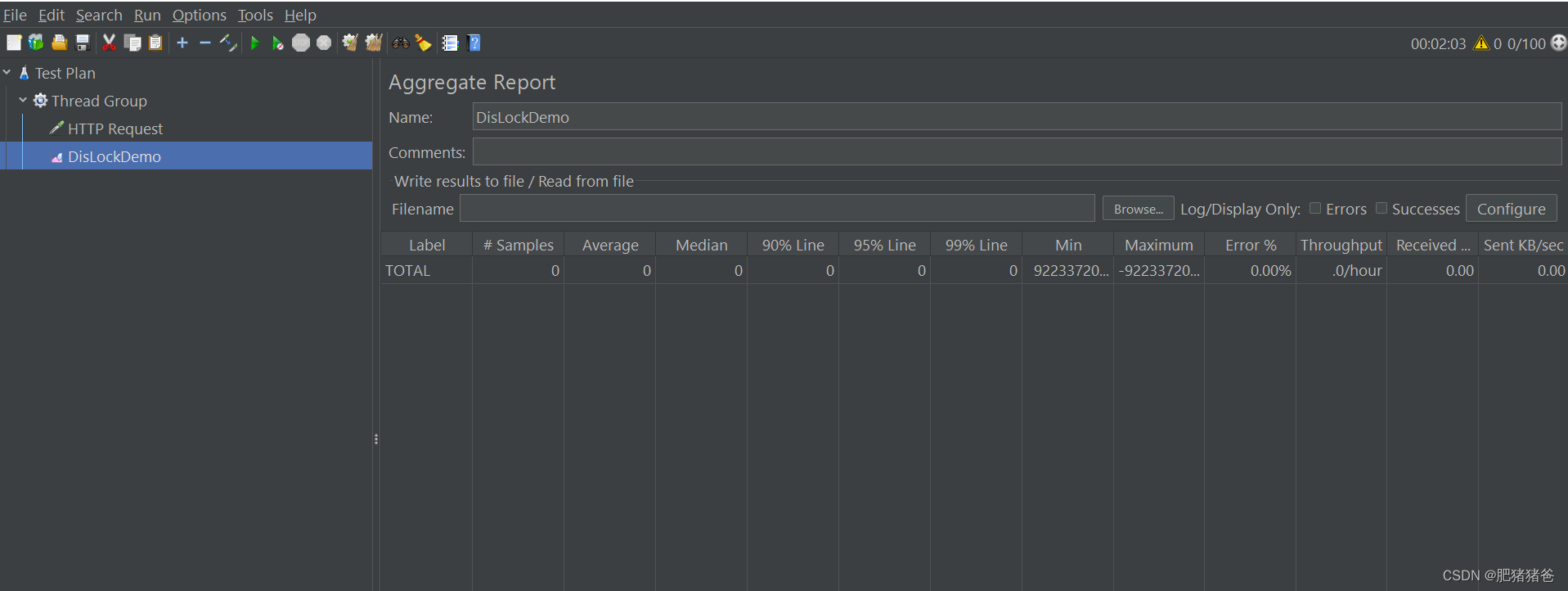1568x591 pixels.
Task: Open the Templates icon
Action: pos(36,43)
